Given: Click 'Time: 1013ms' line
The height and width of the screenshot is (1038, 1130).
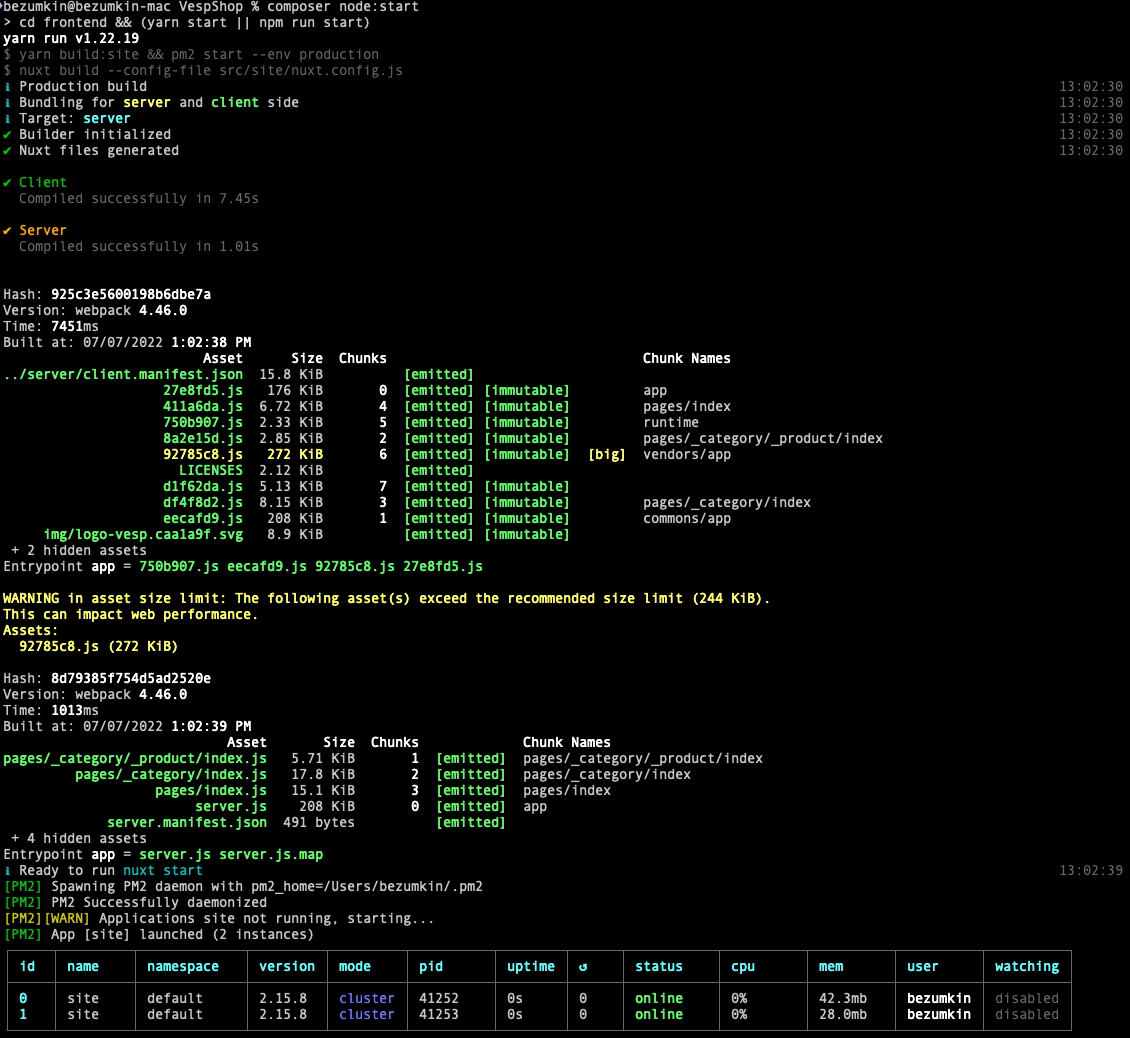Looking at the screenshot, I should [x=50, y=710].
